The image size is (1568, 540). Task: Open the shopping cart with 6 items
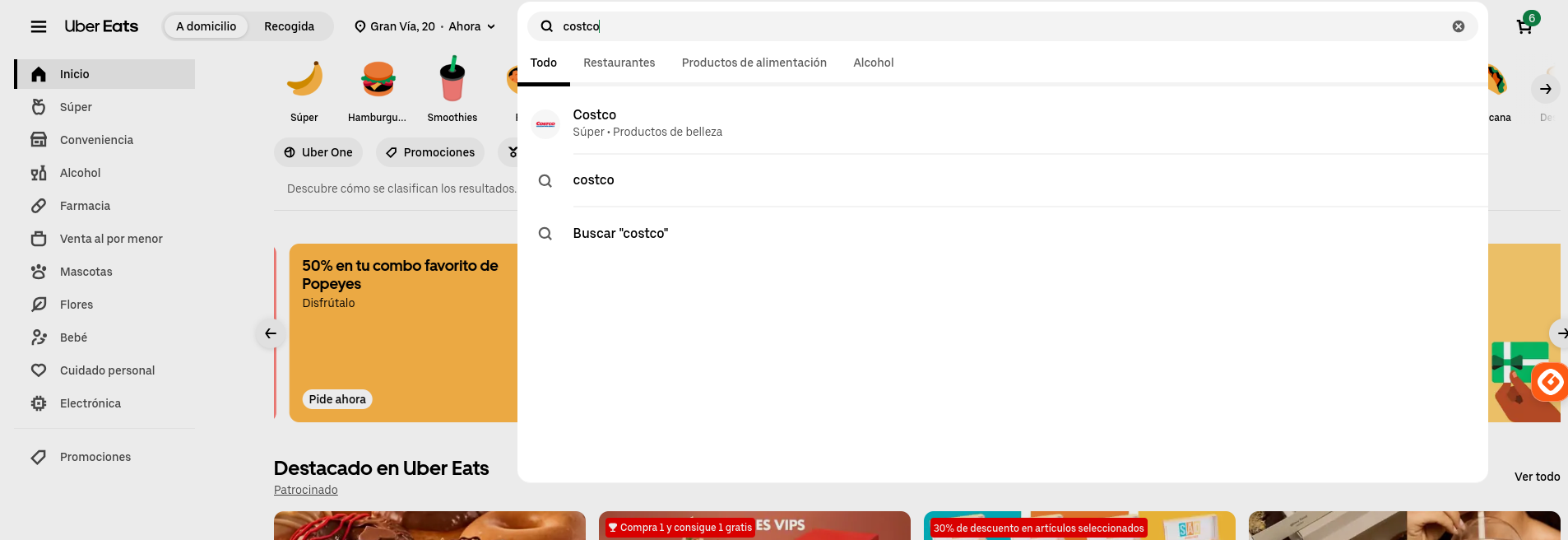[1525, 26]
